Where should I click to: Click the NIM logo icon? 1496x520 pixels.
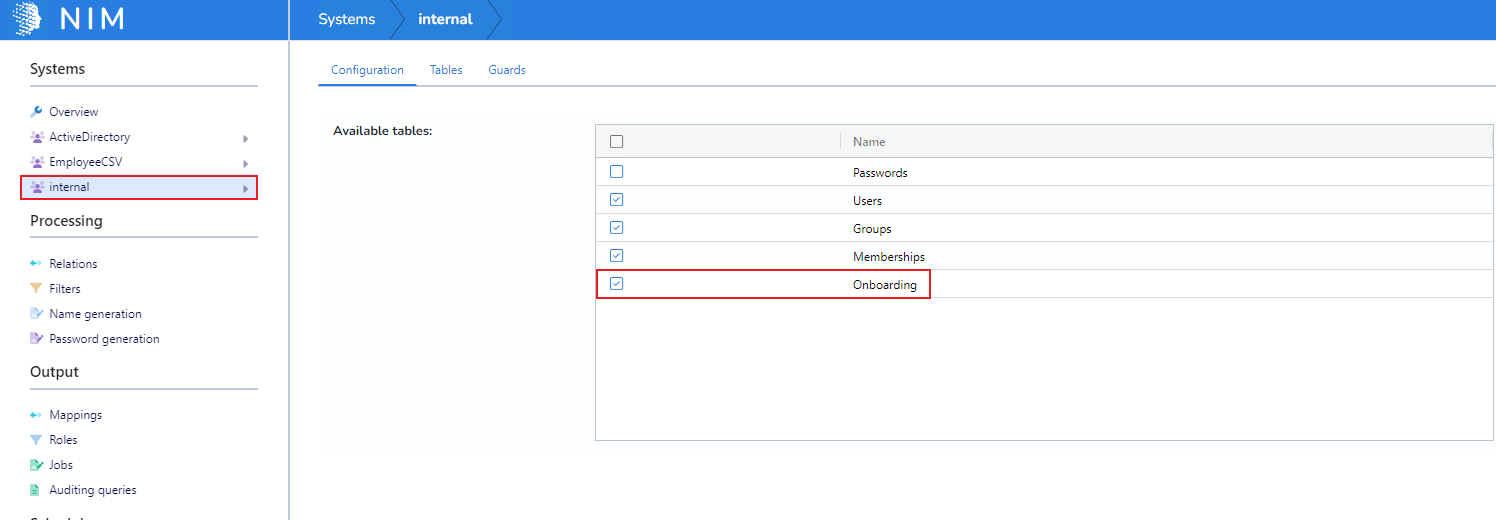pos(27,19)
